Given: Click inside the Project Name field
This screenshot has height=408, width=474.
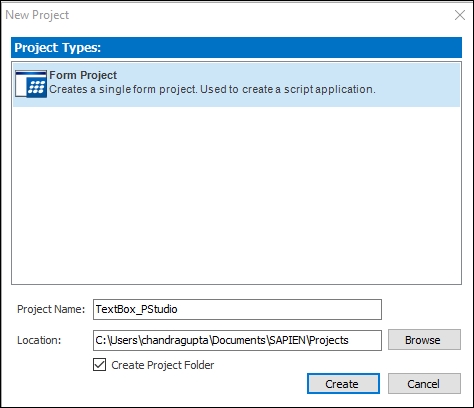Looking at the screenshot, I should [237, 309].
